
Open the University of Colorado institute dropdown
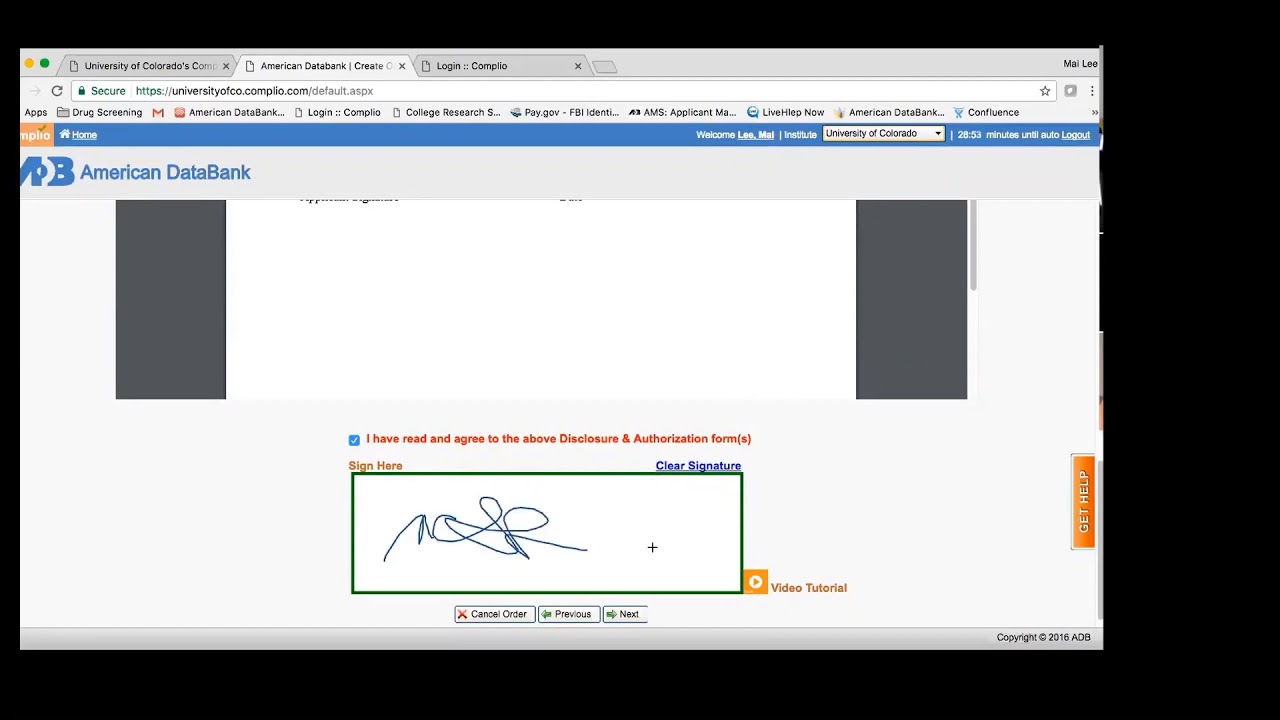click(x=883, y=134)
